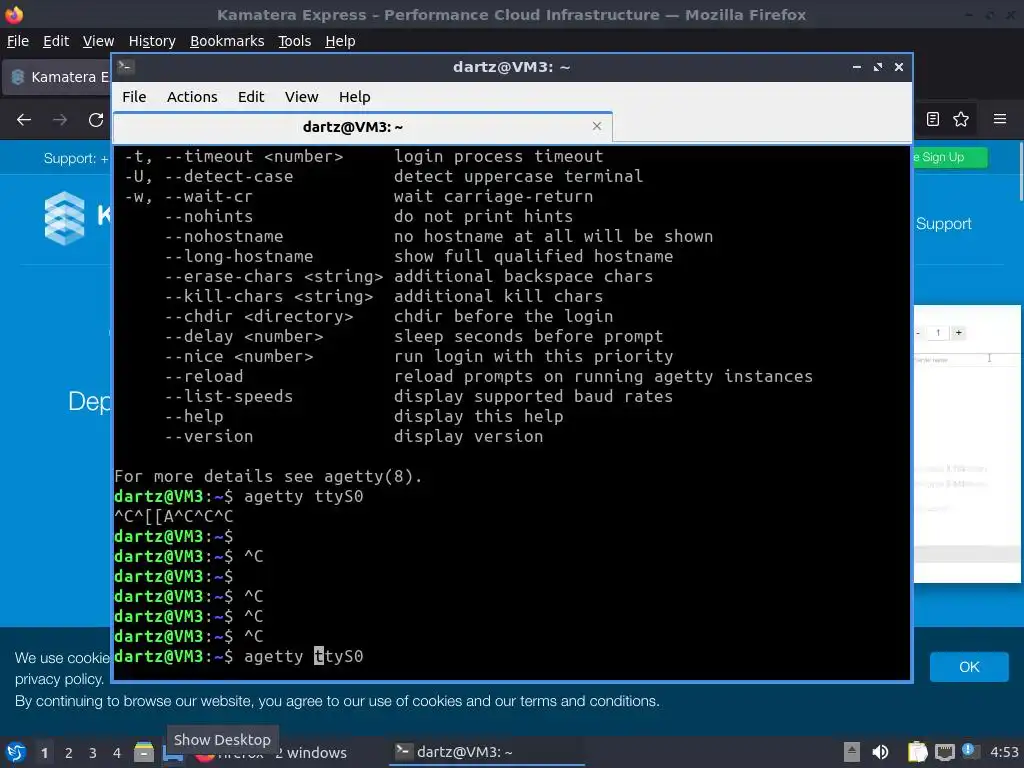Open the file manager taskbar icon

pos(144,752)
